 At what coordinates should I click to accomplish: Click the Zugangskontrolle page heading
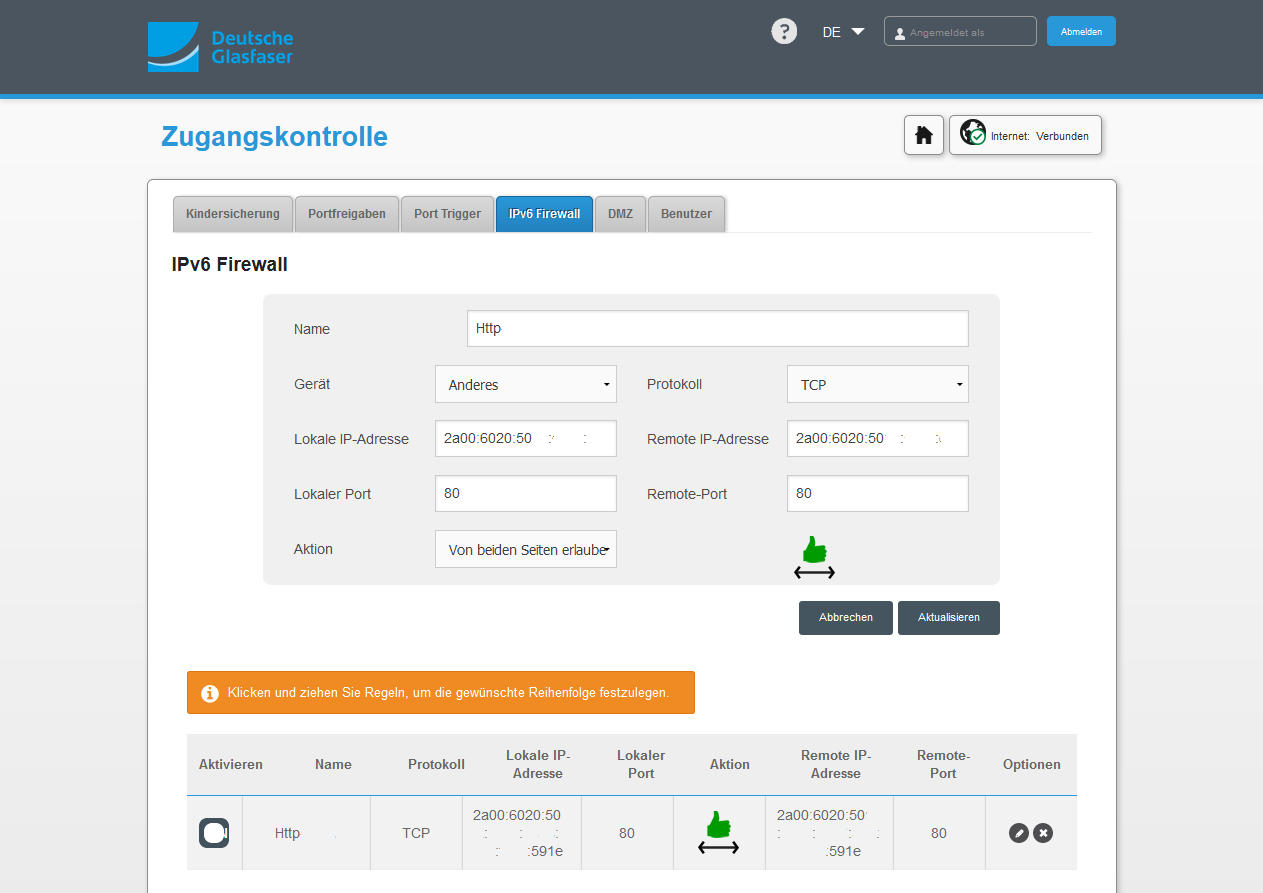(x=274, y=137)
